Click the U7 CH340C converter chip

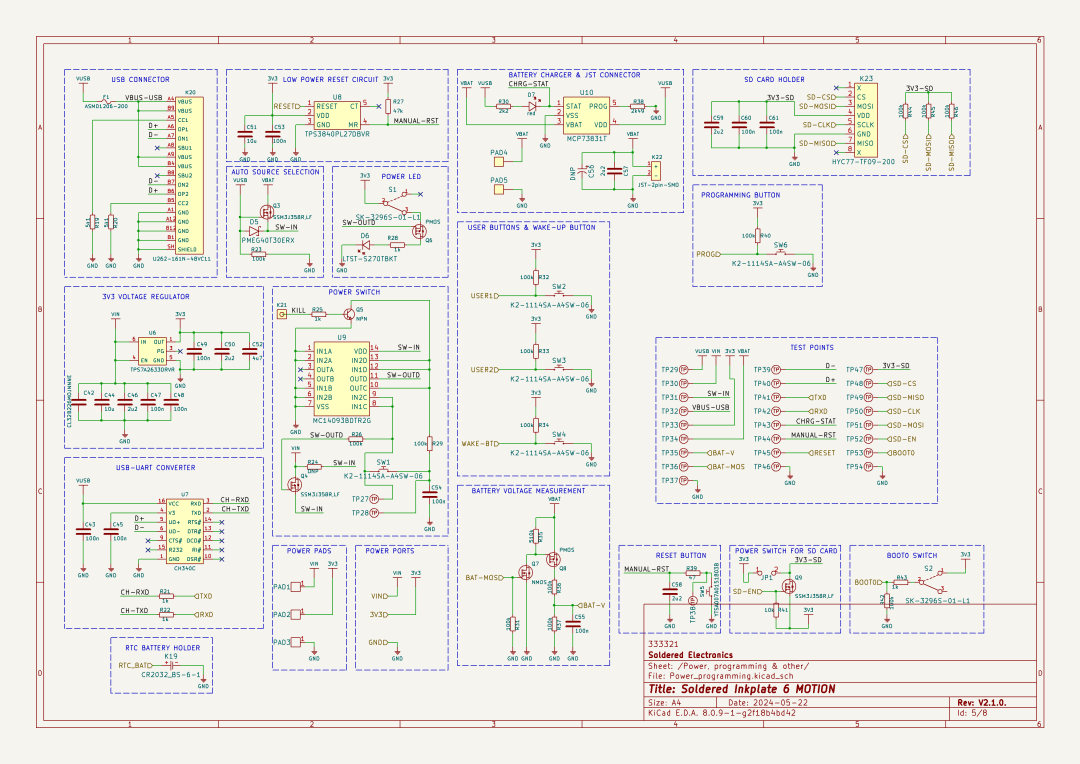coord(185,531)
